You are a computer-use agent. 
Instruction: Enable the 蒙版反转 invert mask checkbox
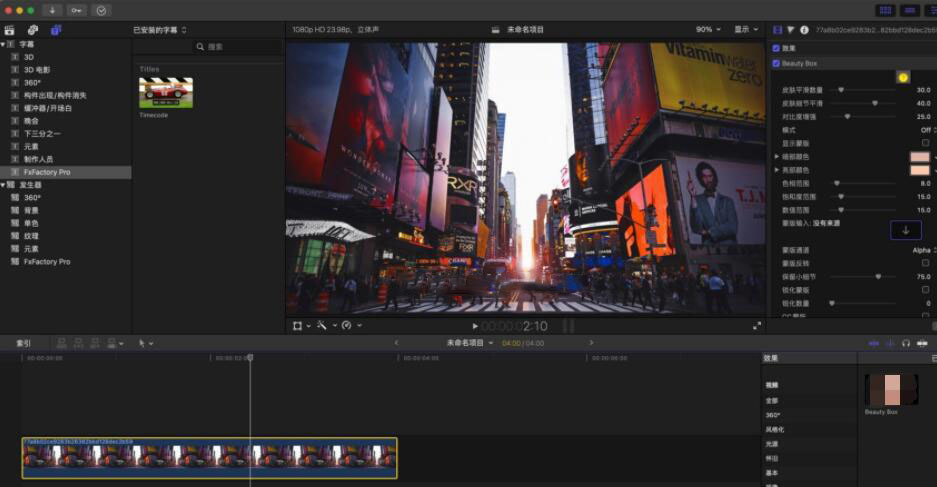click(x=925, y=263)
